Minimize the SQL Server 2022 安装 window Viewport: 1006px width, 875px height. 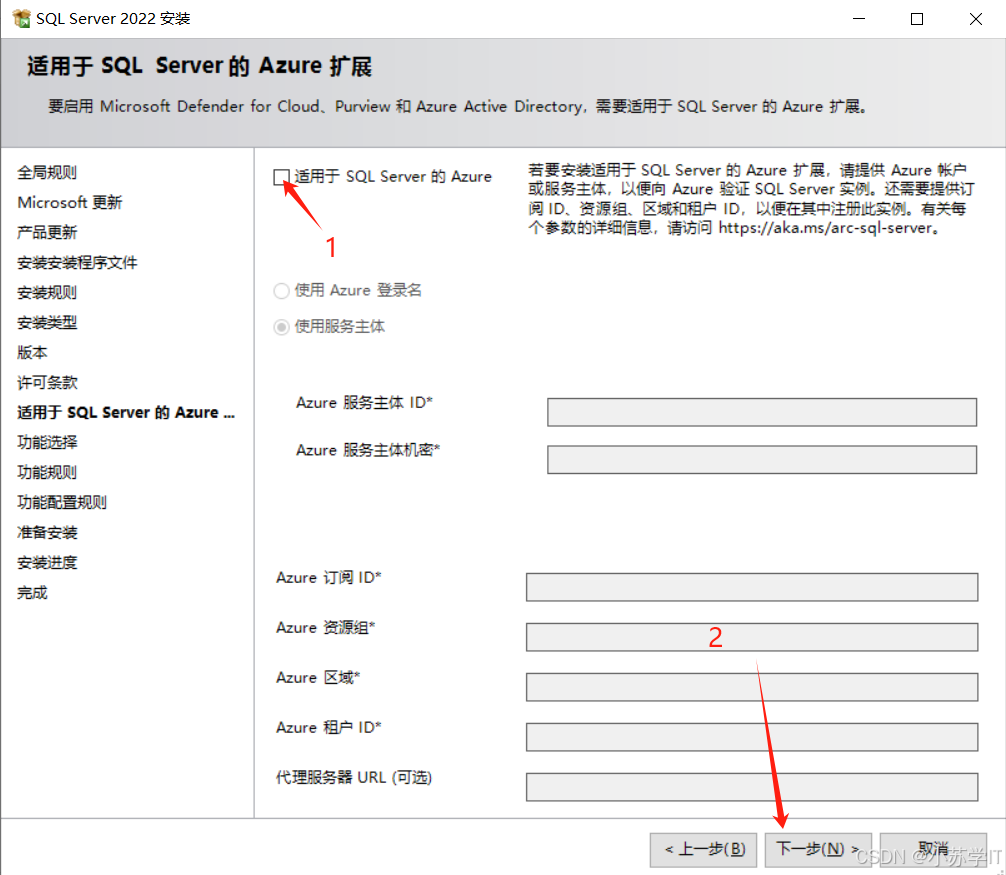858,19
